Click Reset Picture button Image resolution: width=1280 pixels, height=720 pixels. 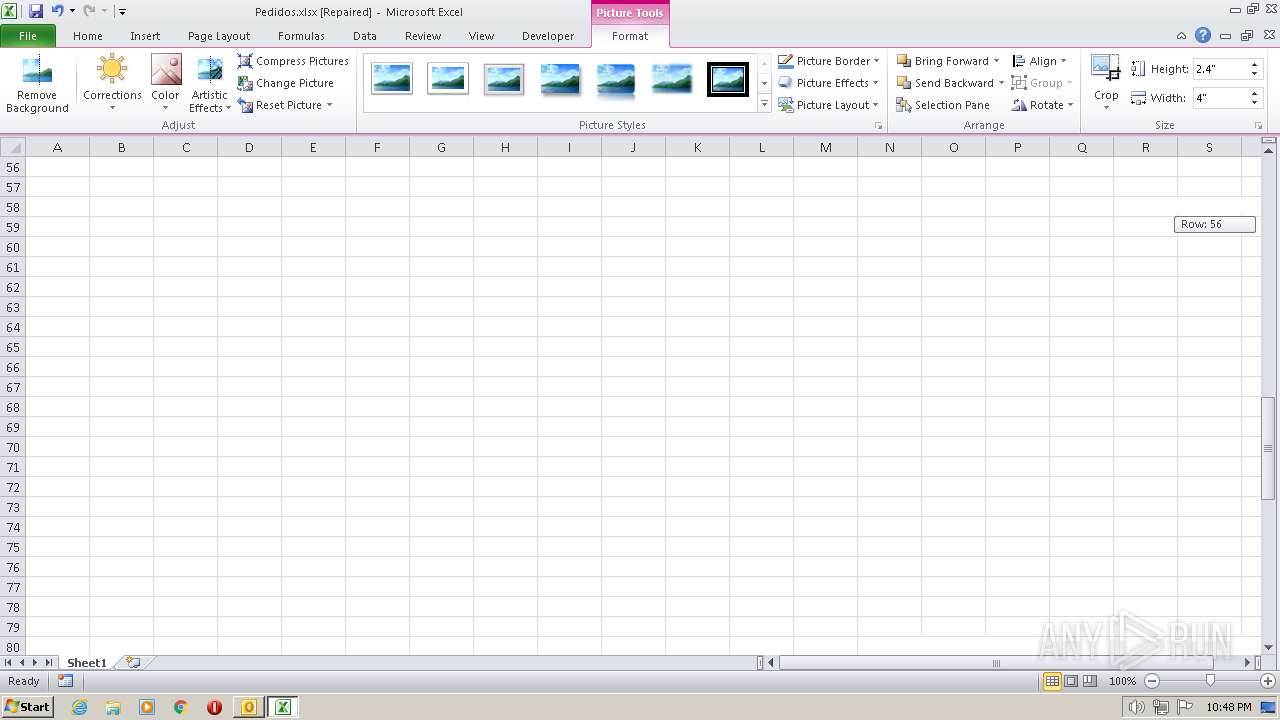point(279,105)
